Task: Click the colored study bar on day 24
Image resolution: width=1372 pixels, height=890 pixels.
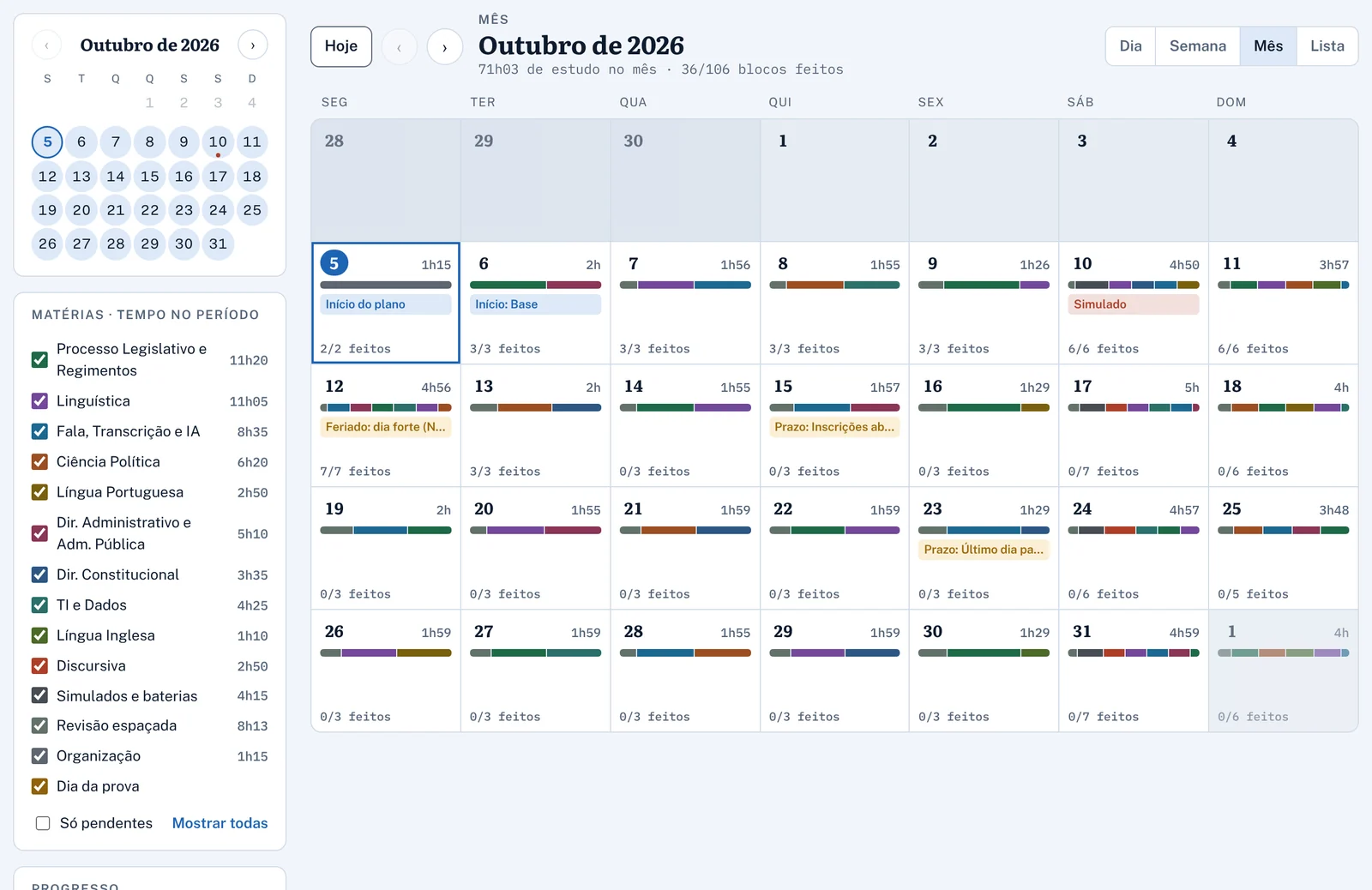Action: coord(1134,530)
